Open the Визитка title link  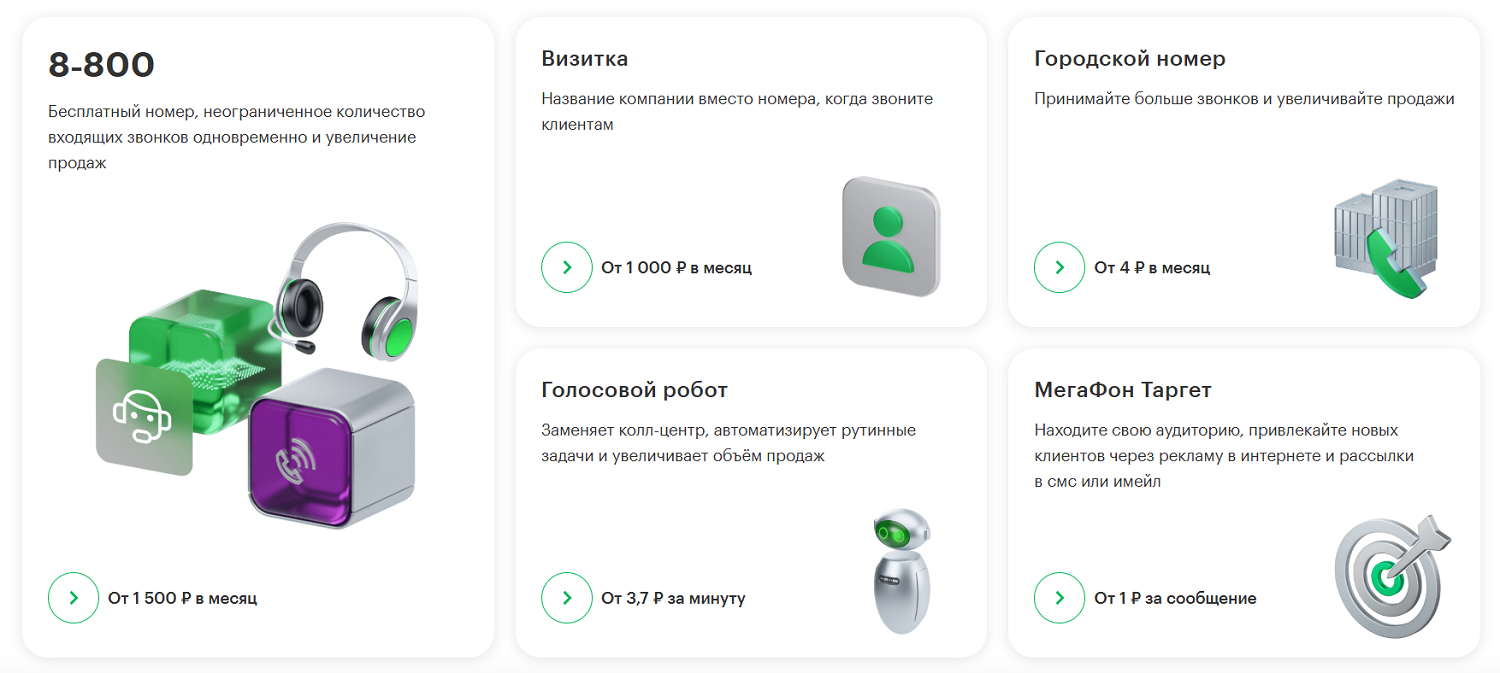[x=585, y=59]
